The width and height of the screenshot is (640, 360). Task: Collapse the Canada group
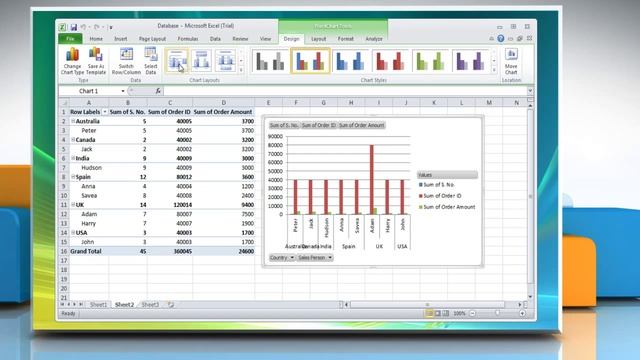coord(73,140)
